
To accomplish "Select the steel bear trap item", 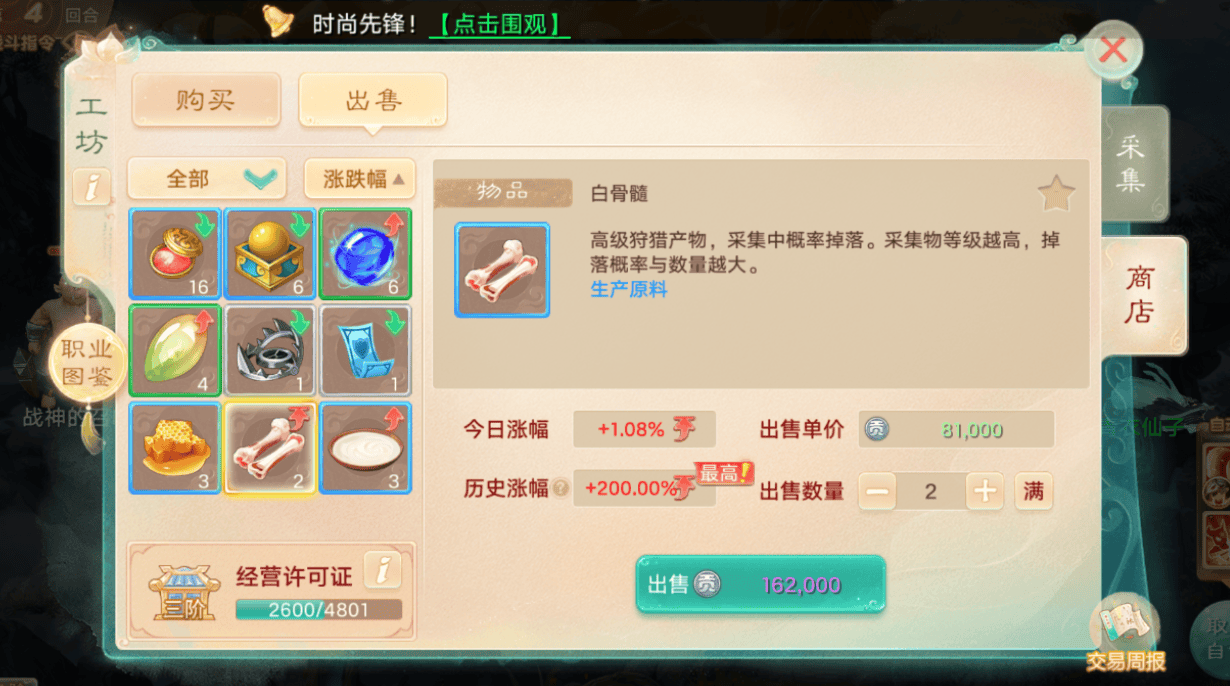I will click(x=271, y=350).
